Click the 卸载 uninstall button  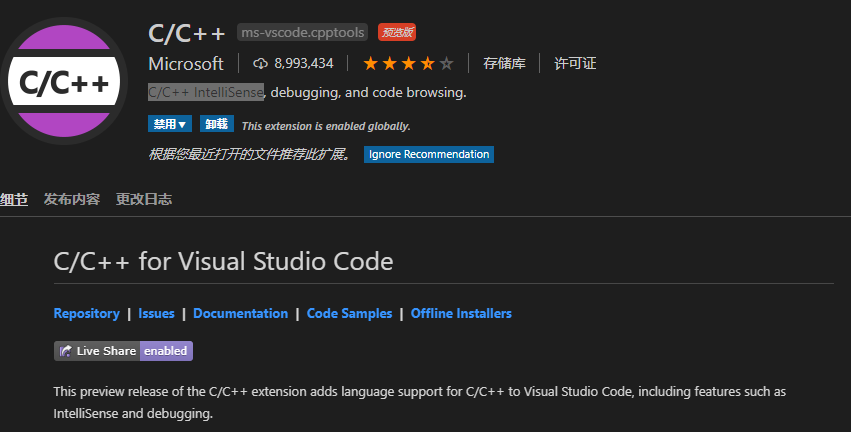click(x=217, y=124)
